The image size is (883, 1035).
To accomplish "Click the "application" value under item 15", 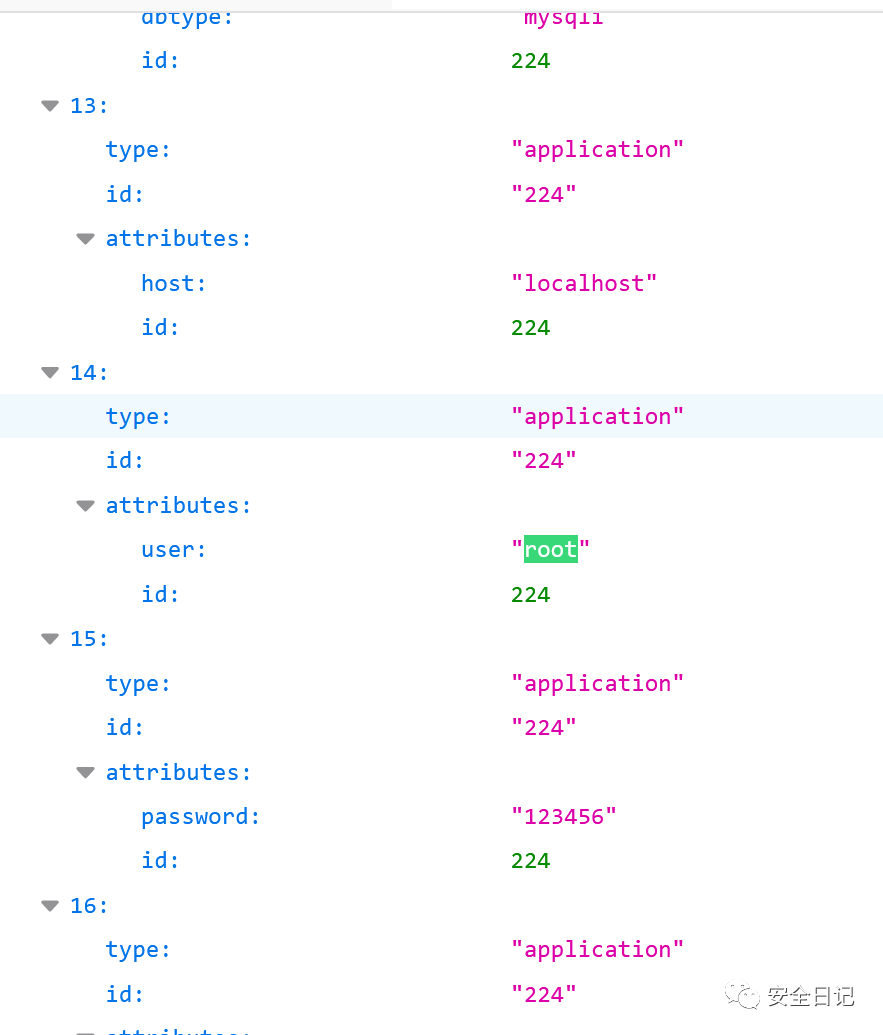I will pyautogui.click(x=597, y=684).
